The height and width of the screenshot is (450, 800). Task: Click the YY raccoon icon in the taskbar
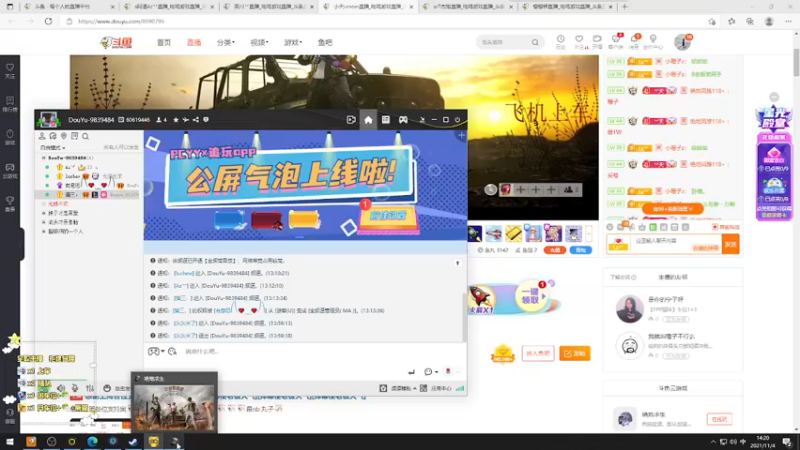click(154, 441)
